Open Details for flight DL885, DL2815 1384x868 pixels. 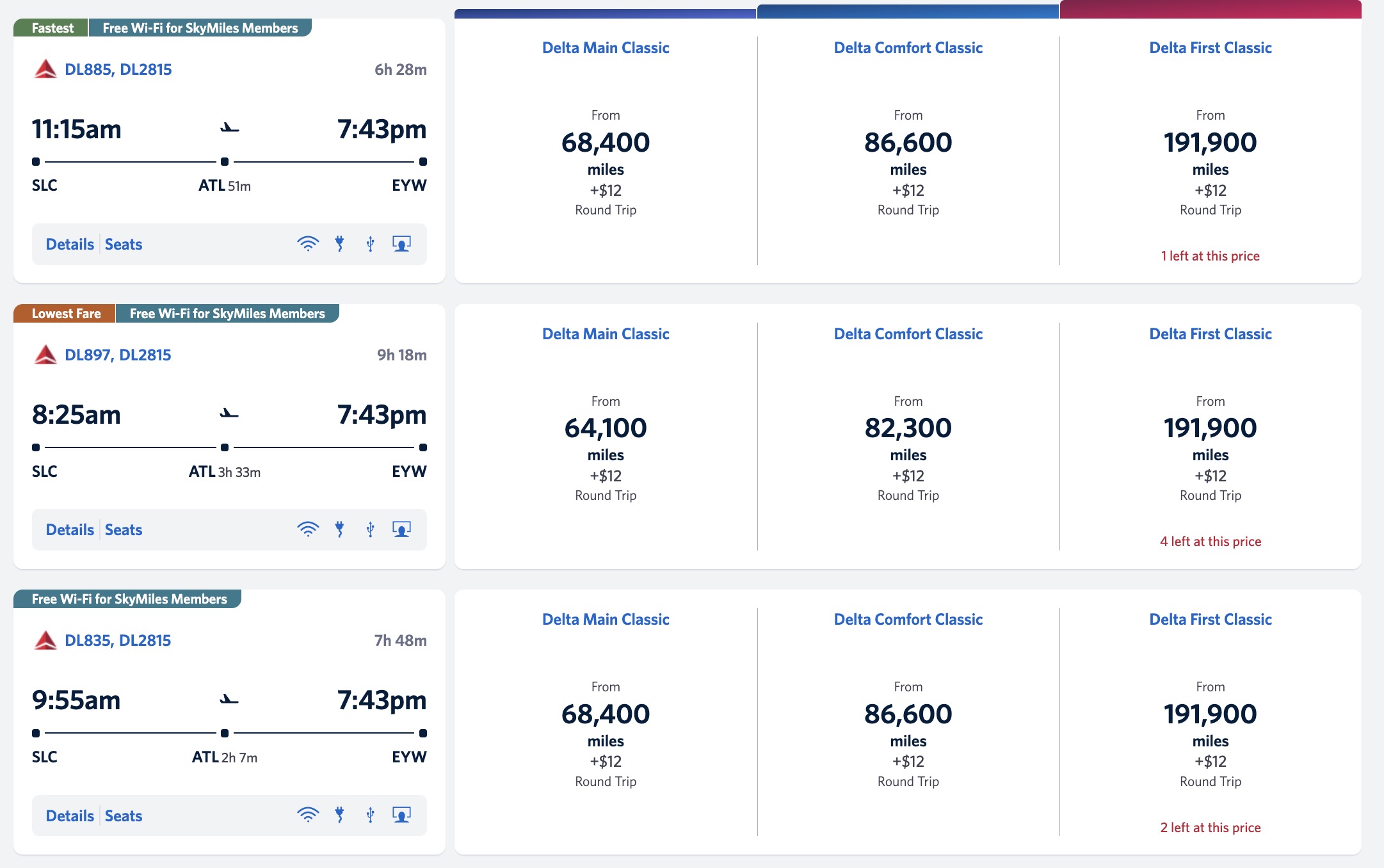[x=70, y=244]
